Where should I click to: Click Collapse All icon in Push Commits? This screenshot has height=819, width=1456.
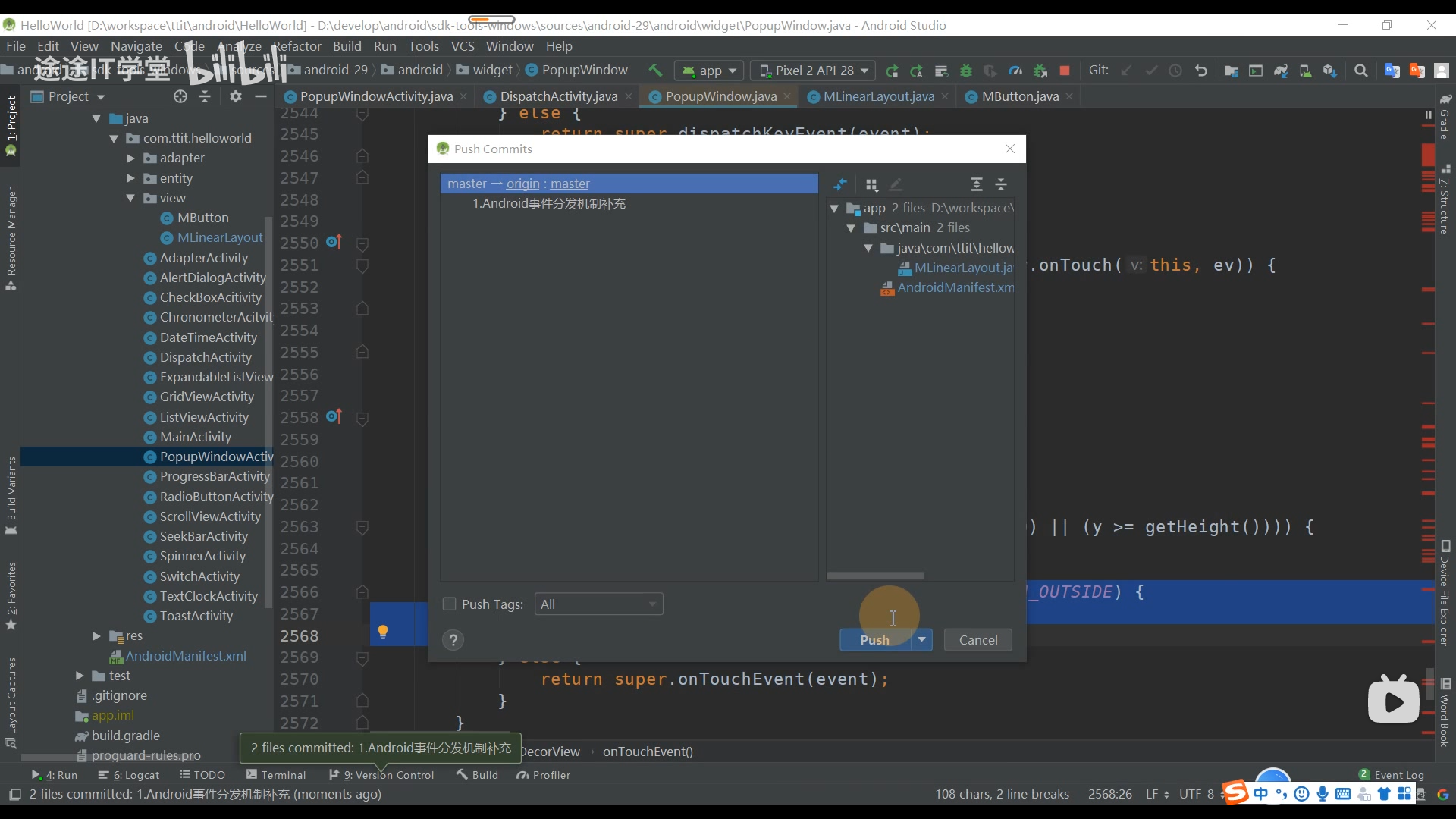1001,184
